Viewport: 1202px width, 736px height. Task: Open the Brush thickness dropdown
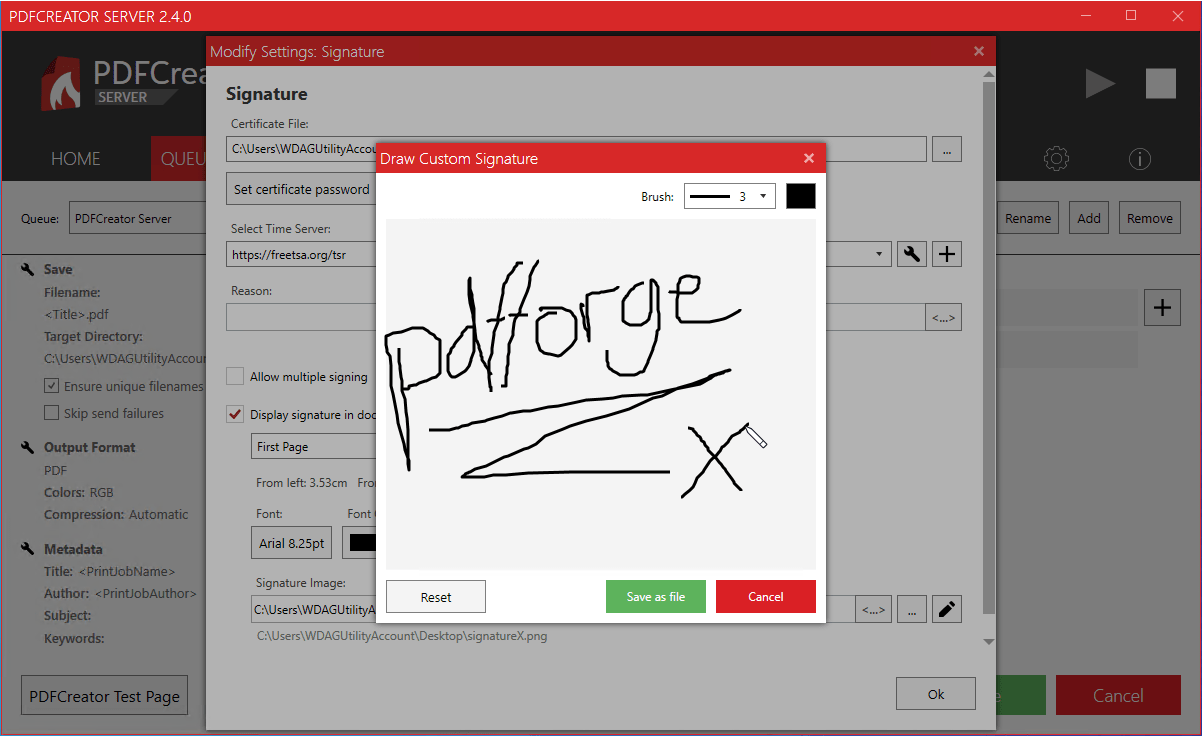point(730,196)
